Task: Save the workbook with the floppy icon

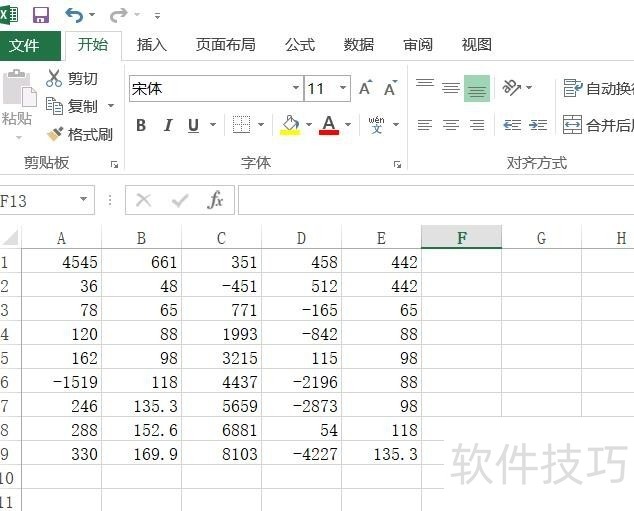Action: pyautogui.click(x=40, y=15)
